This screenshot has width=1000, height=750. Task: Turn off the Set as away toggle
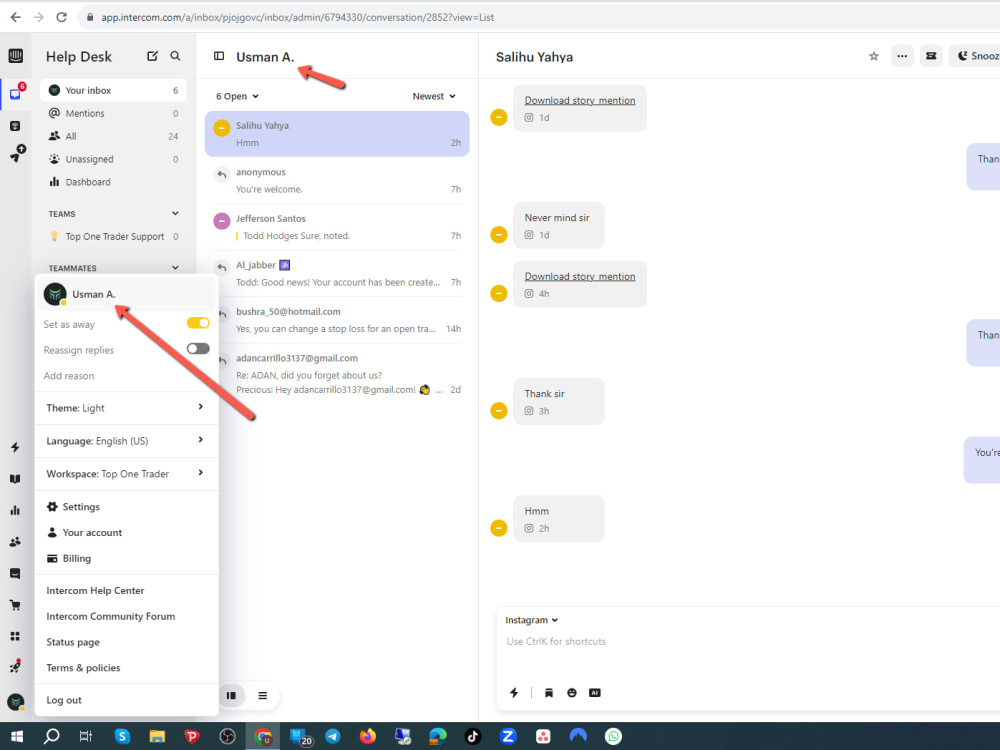tap(198, 323)
